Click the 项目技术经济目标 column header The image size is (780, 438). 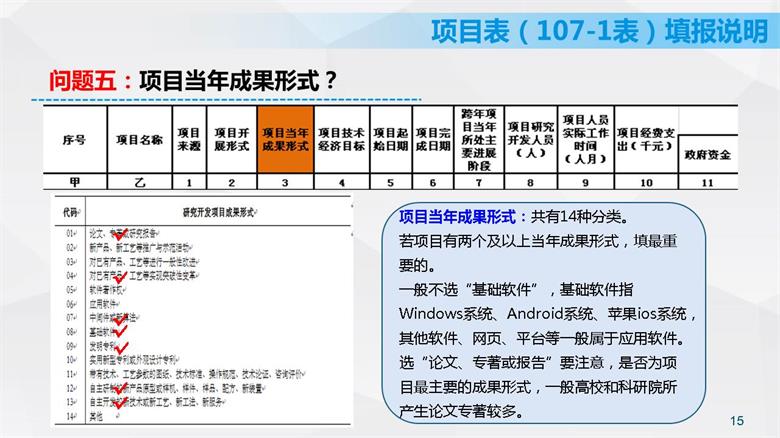341,139
